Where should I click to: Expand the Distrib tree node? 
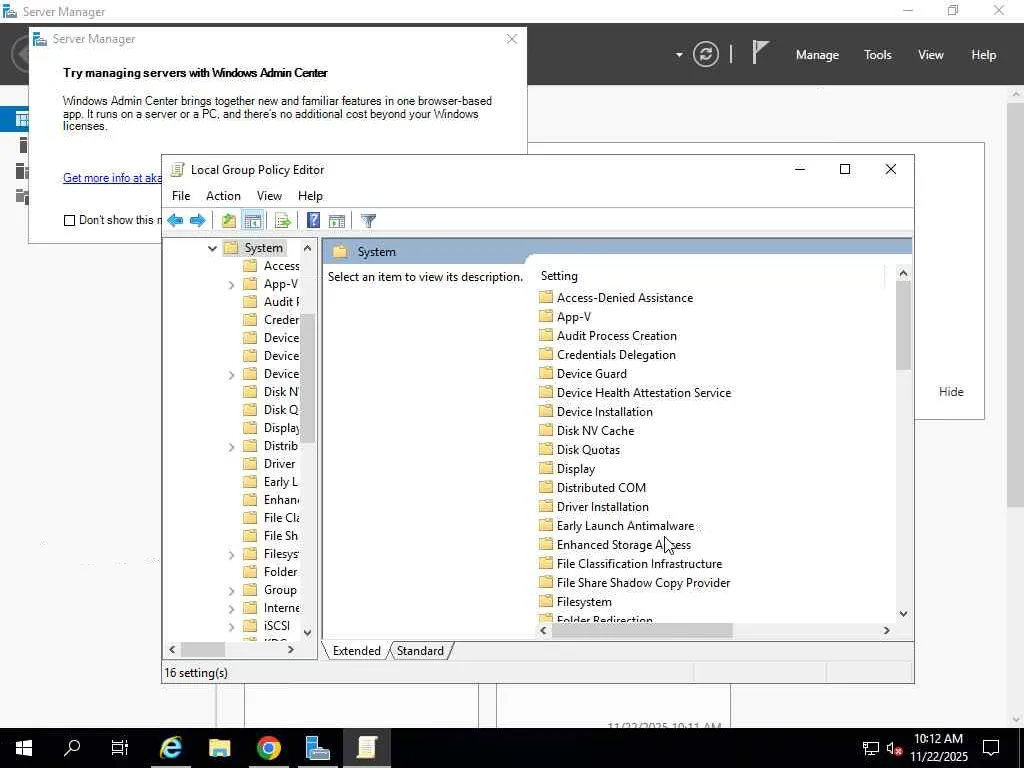click(231, 447)
